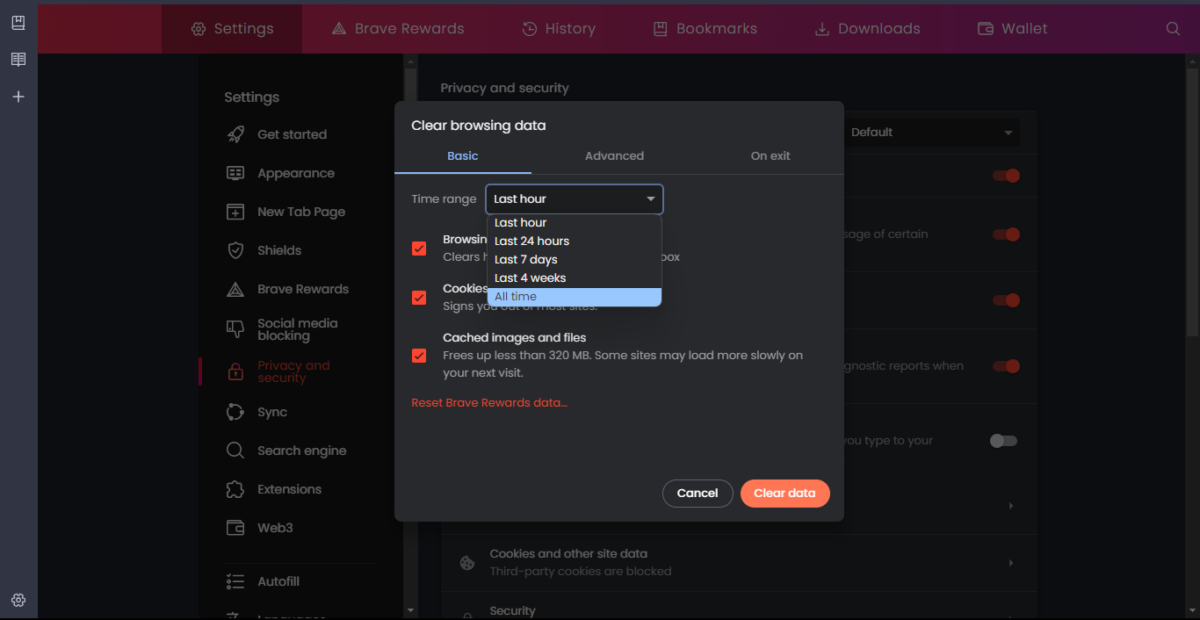Uncheck the Cached images and files checkbox
The image size is (1200, 620).
(418, 355)
